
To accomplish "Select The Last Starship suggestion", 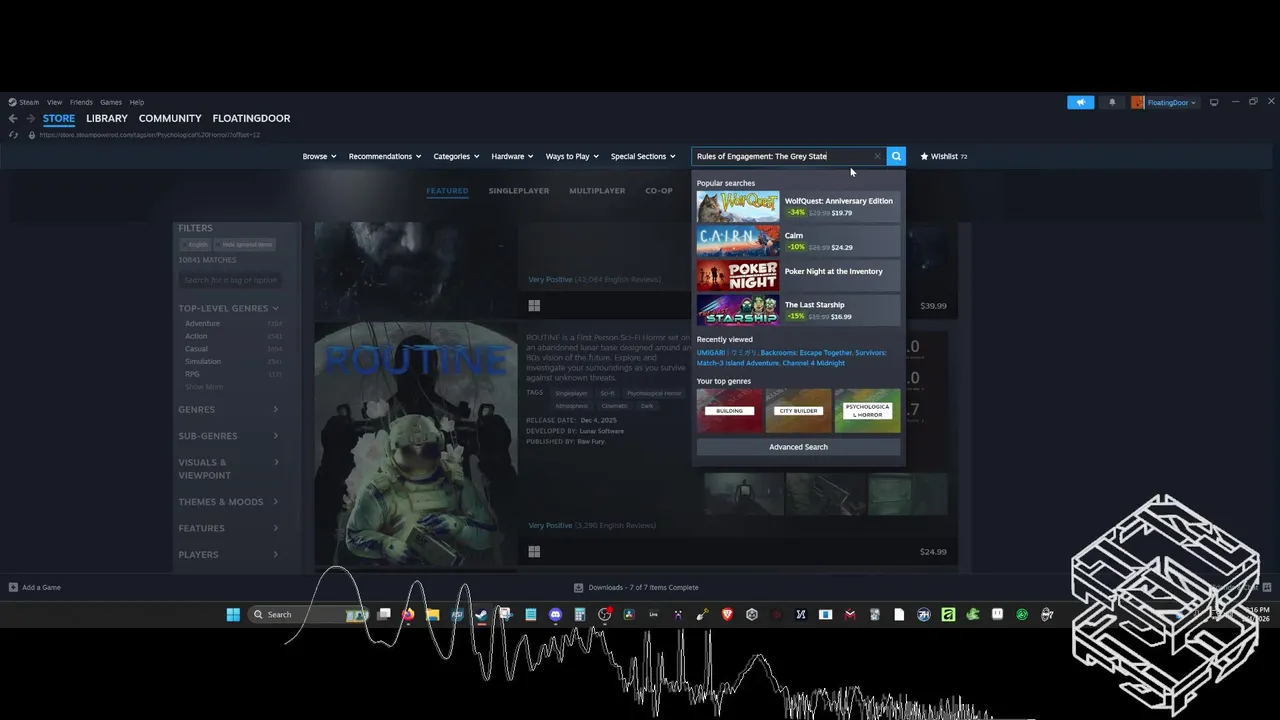I will 798,310.
